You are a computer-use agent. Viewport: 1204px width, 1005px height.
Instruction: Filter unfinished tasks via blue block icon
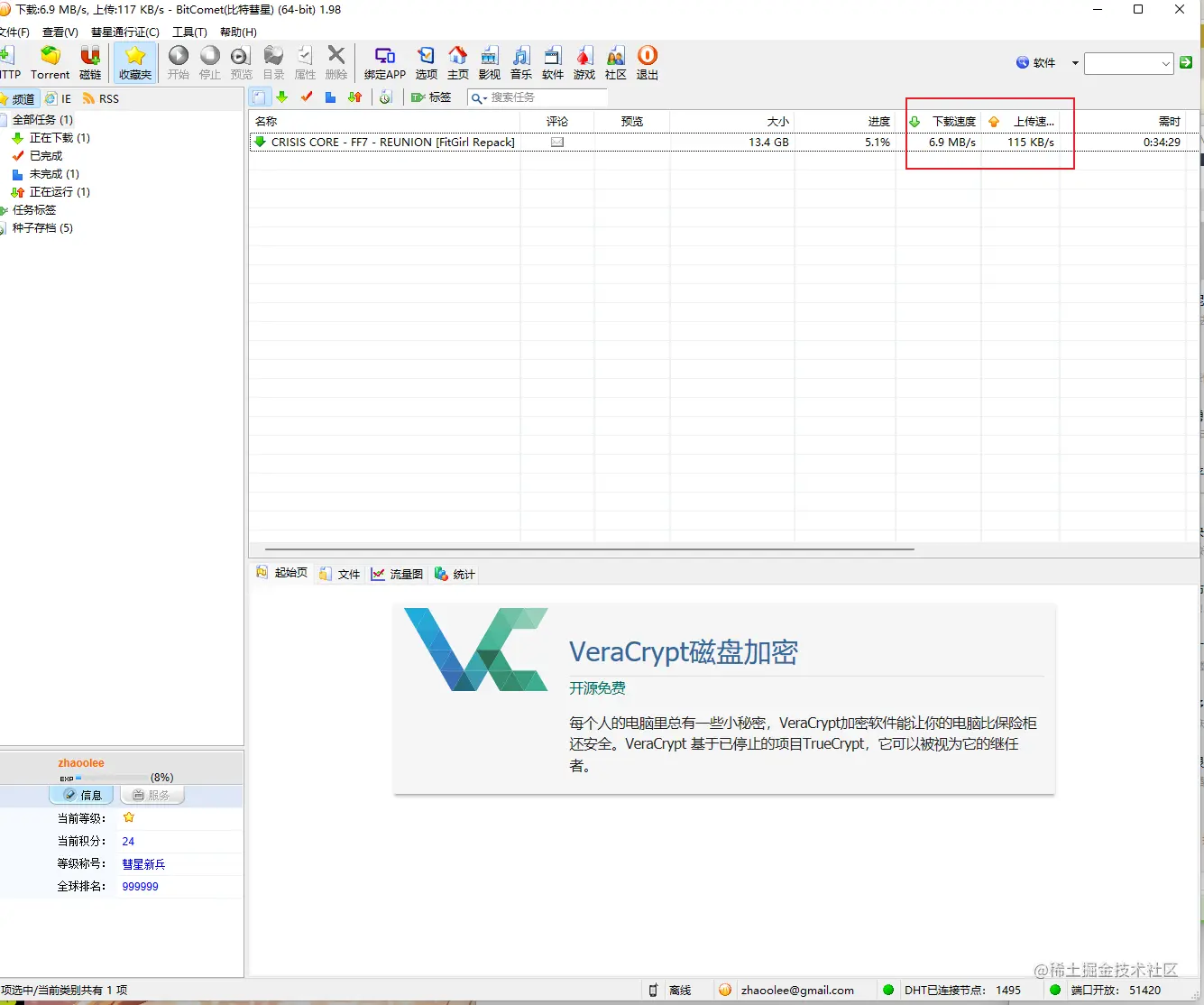331,97
